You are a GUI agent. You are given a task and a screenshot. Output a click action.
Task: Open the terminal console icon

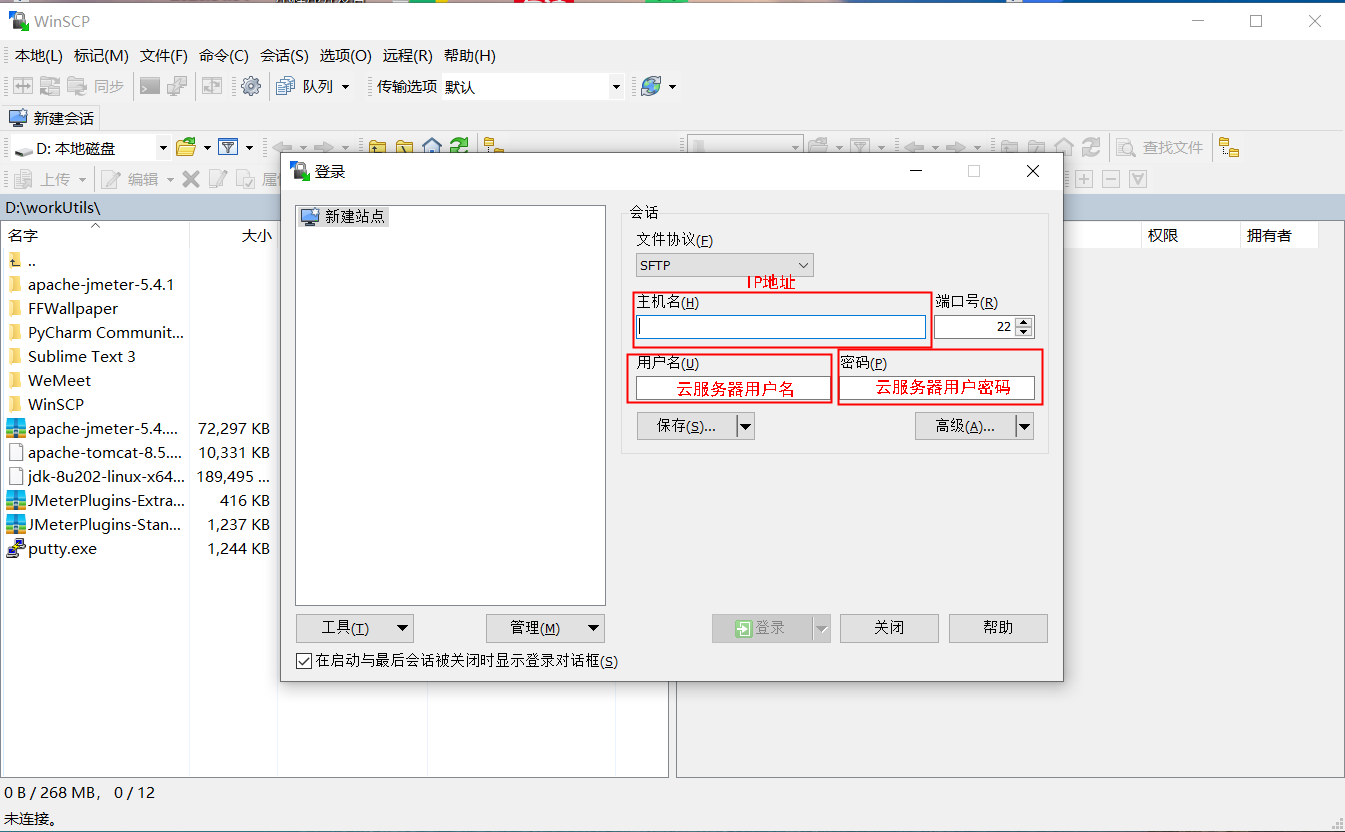coord(149,87)
